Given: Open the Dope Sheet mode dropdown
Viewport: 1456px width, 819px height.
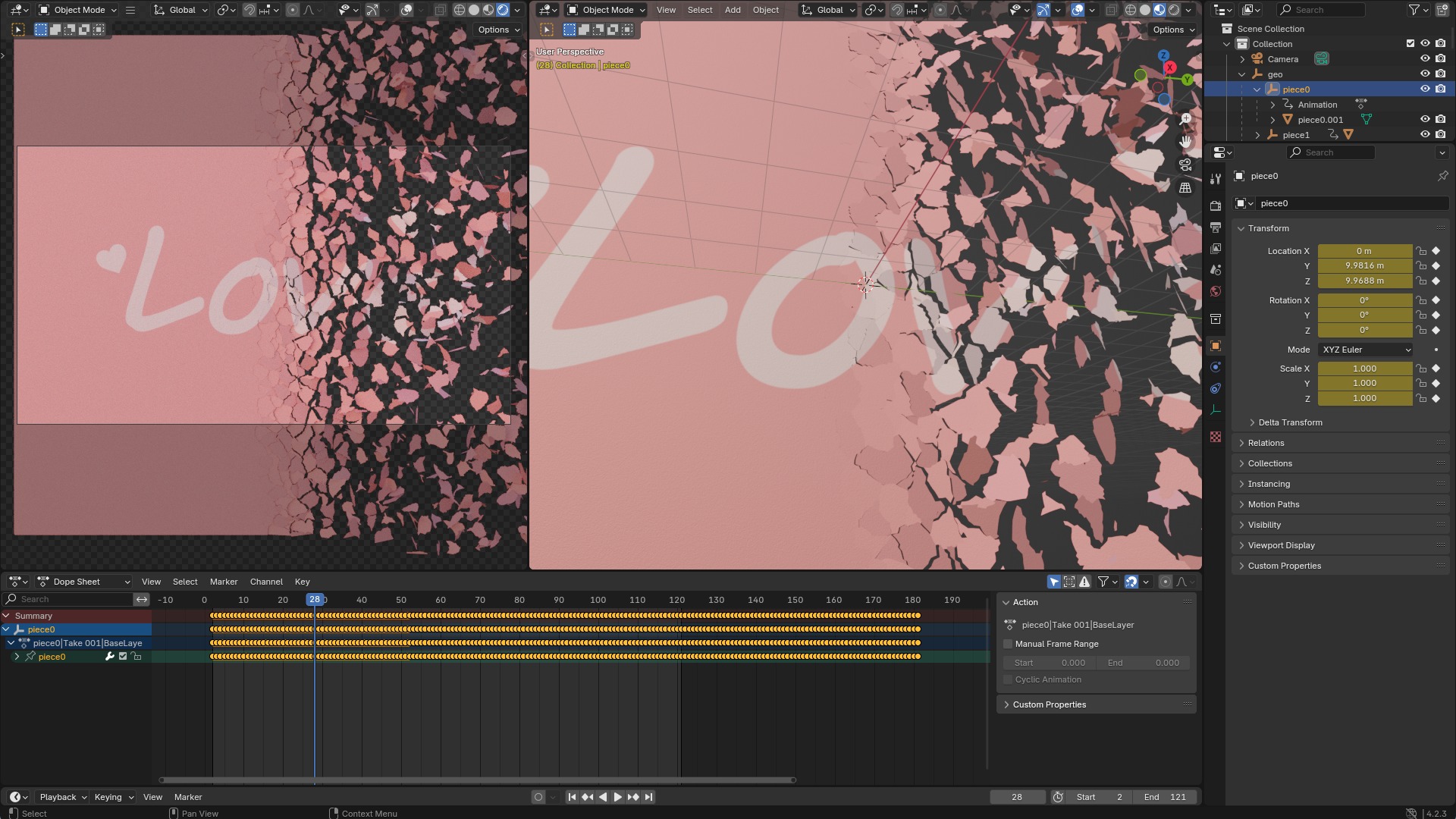Looking at the screenshot, I should coord(83,582).
